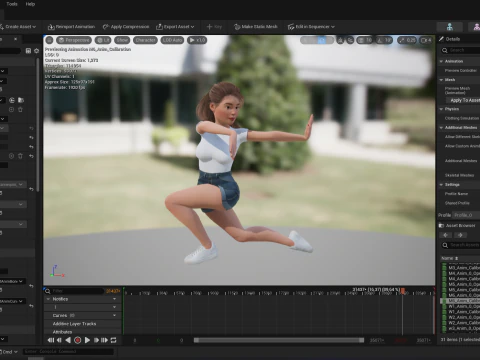Open the viewport Character menu
480x360 pixels.
pos(145,40)
